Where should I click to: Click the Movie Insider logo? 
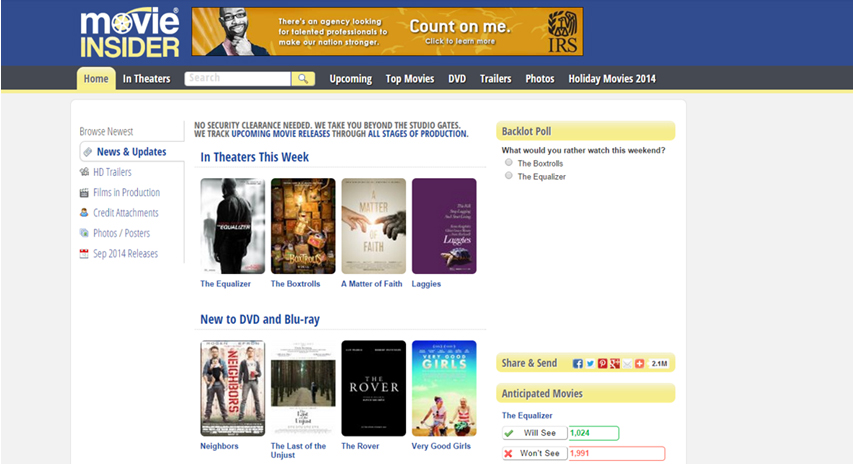tap(129, 33)
